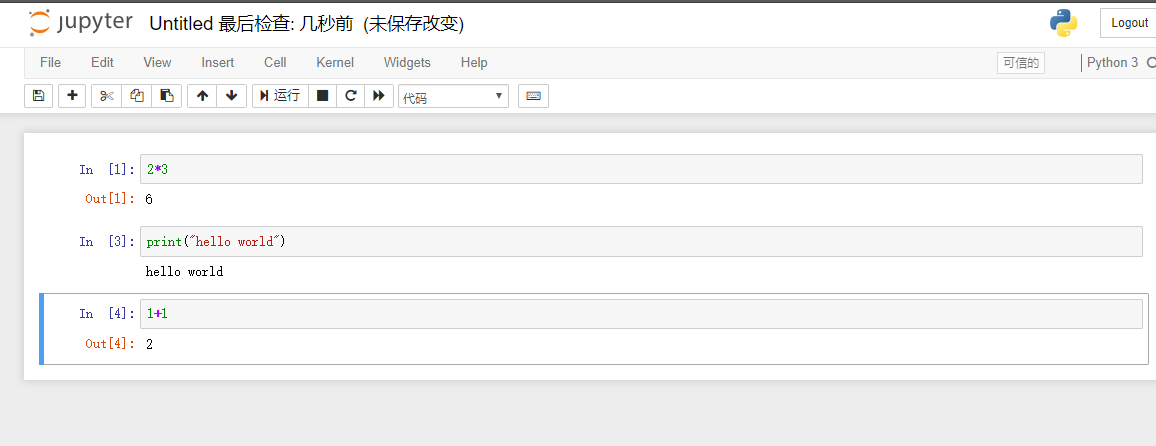Open the command palette keyboard icon

(x=533, y=96)
